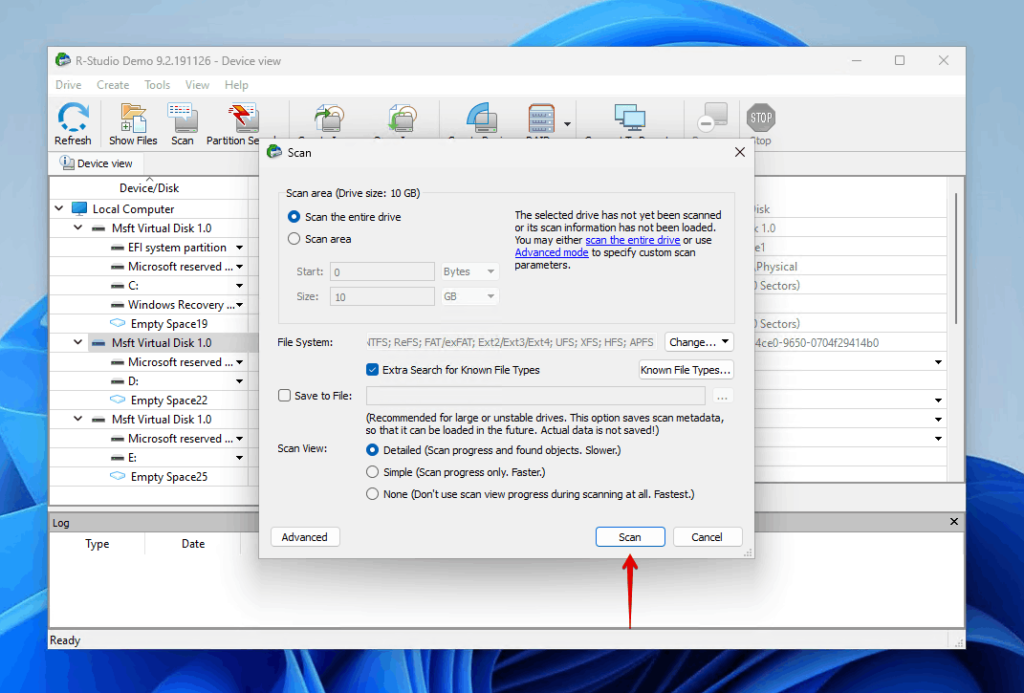Click the Scan icon in the toolbar
Screen dimensions: 1024x693
(x=182, y=118)
